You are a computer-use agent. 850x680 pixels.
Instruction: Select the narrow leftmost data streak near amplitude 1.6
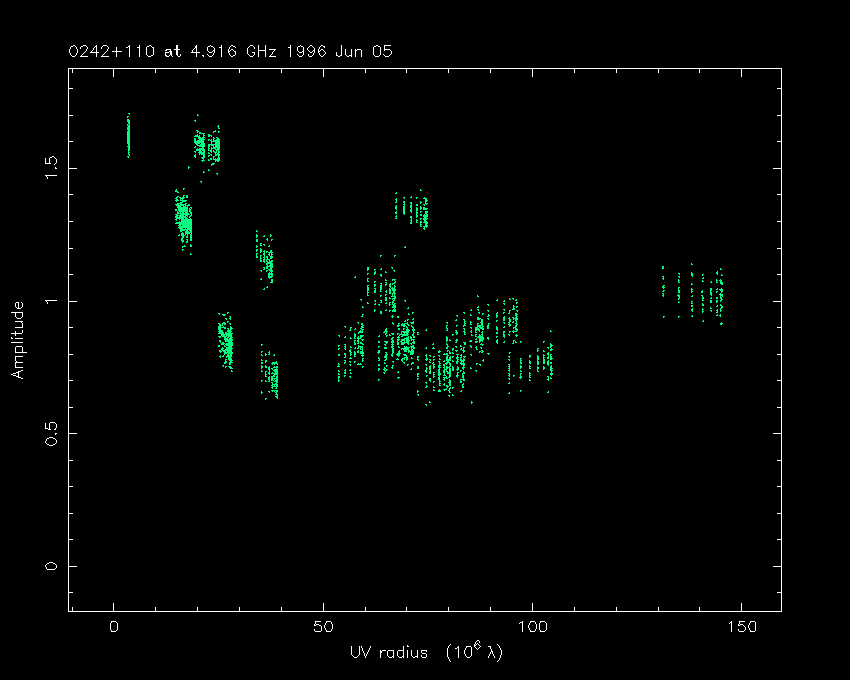pyautogui.click(x=128, y=136)
